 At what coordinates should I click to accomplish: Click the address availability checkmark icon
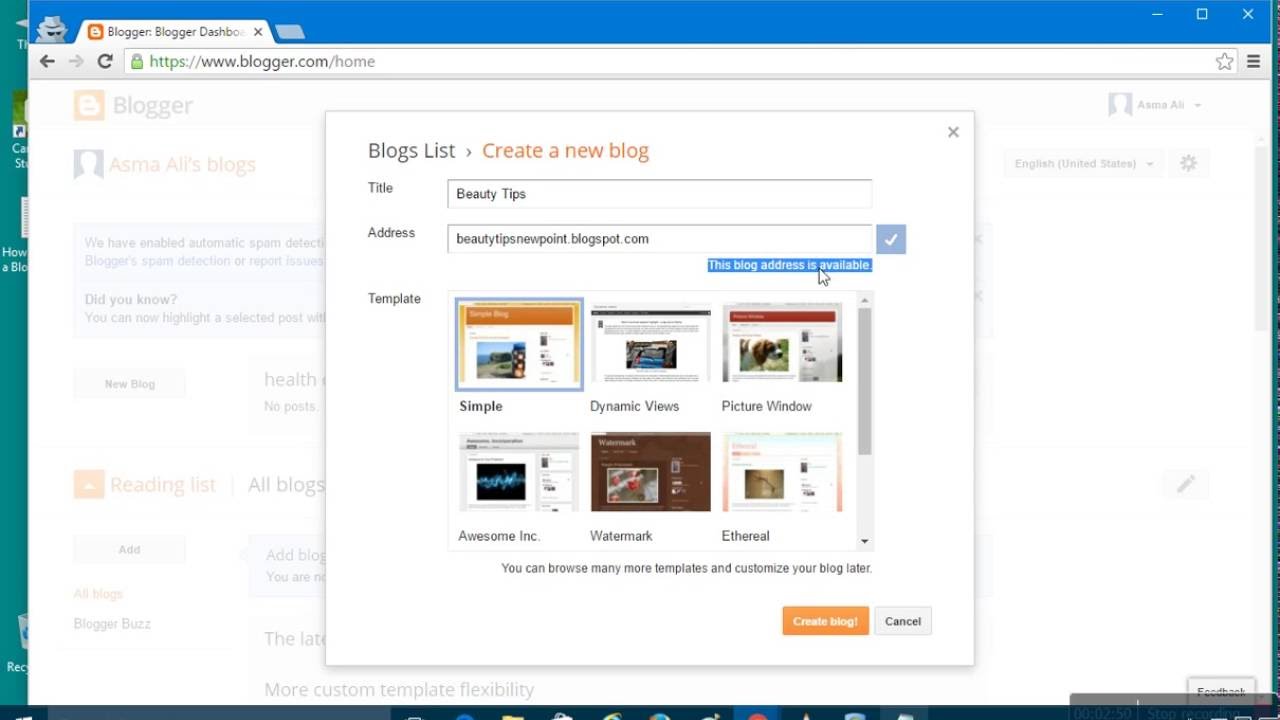[x=891, y=239]
